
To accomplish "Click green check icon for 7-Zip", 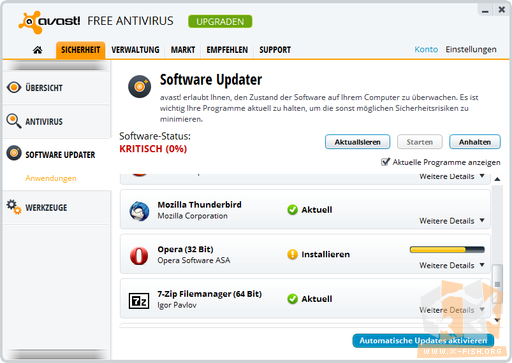I will 292,299.
